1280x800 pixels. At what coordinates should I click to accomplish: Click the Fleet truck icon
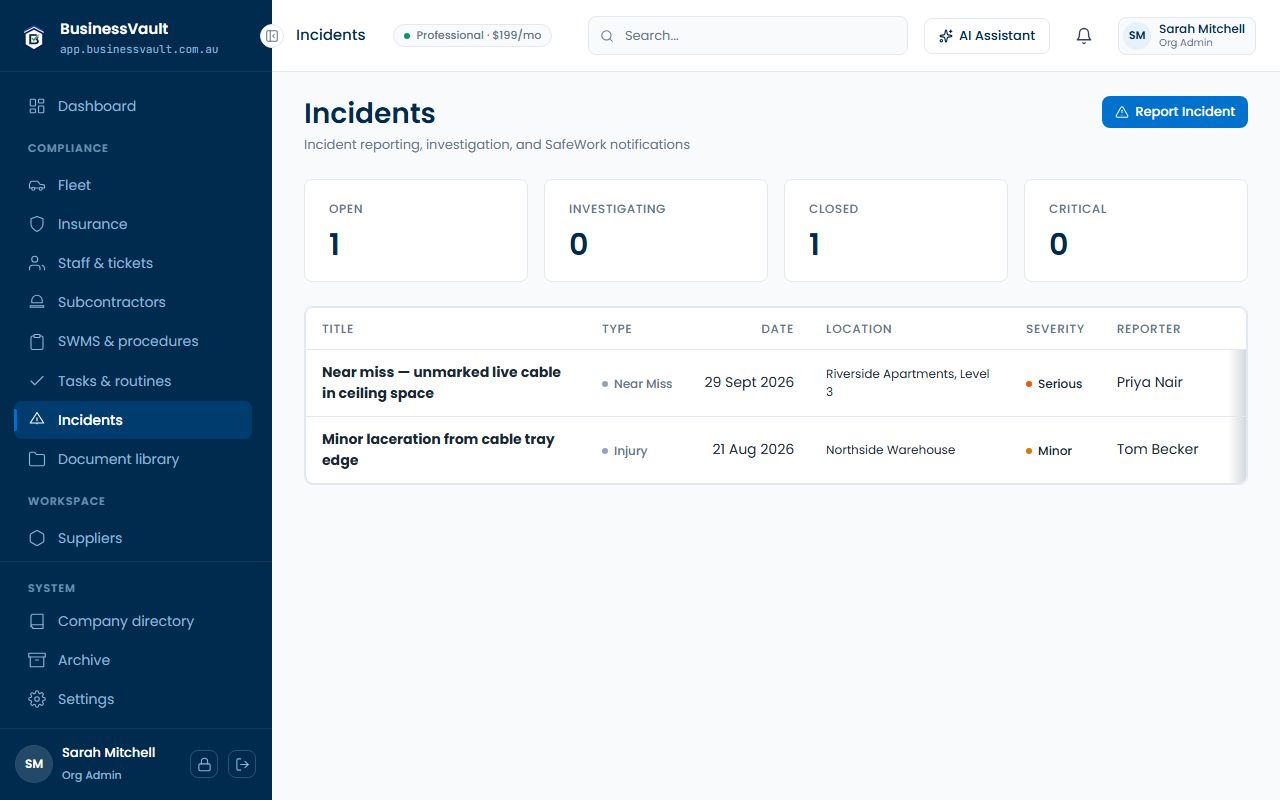(37, 185)
